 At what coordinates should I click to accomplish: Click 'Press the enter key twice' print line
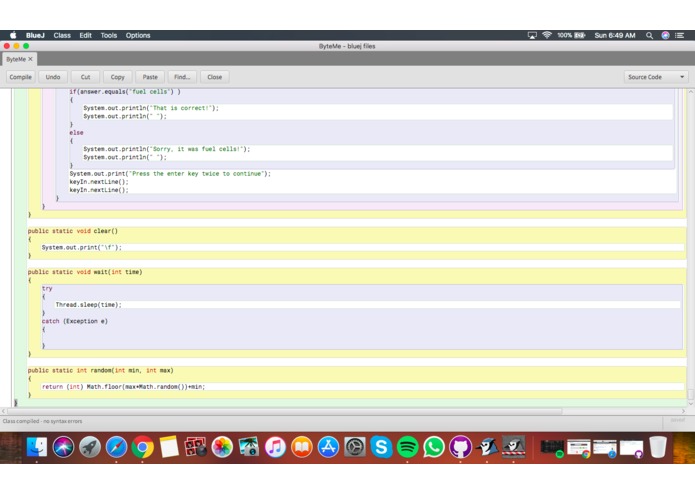coord(170,174)
